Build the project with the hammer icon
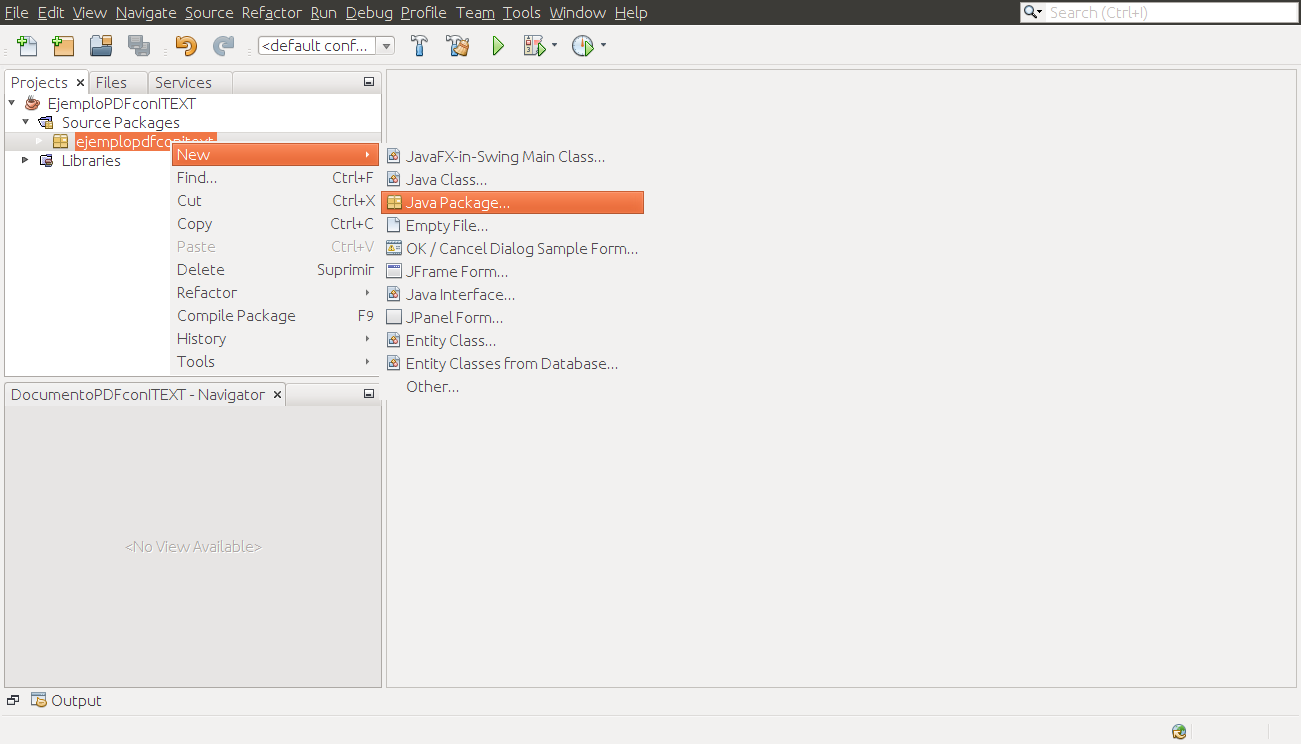The height and width of the screenshot is (744, 1301). [x=419, y=45]
